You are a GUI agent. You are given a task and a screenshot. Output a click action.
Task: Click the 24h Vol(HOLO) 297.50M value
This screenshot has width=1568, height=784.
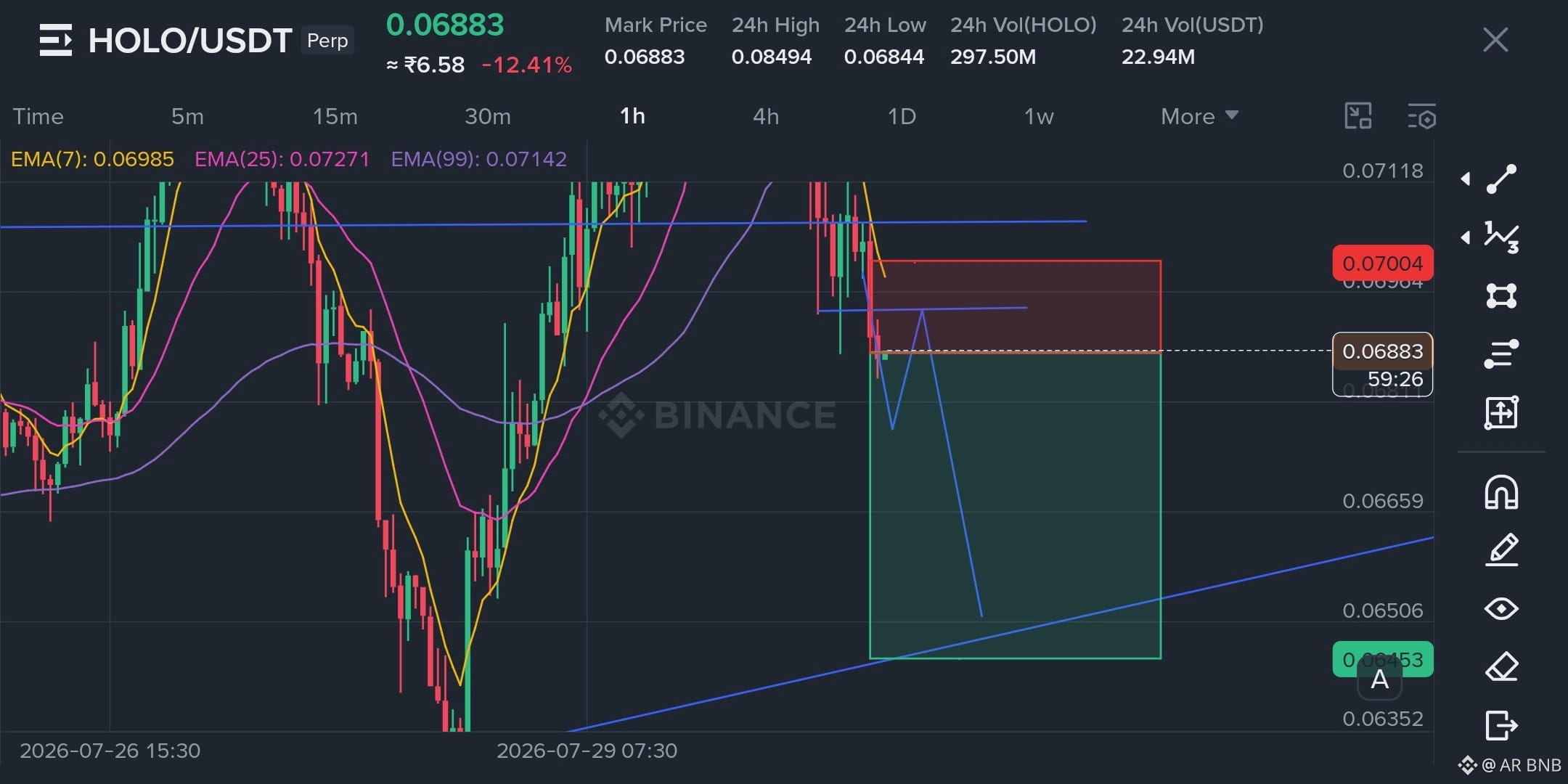tap(993, 57)
